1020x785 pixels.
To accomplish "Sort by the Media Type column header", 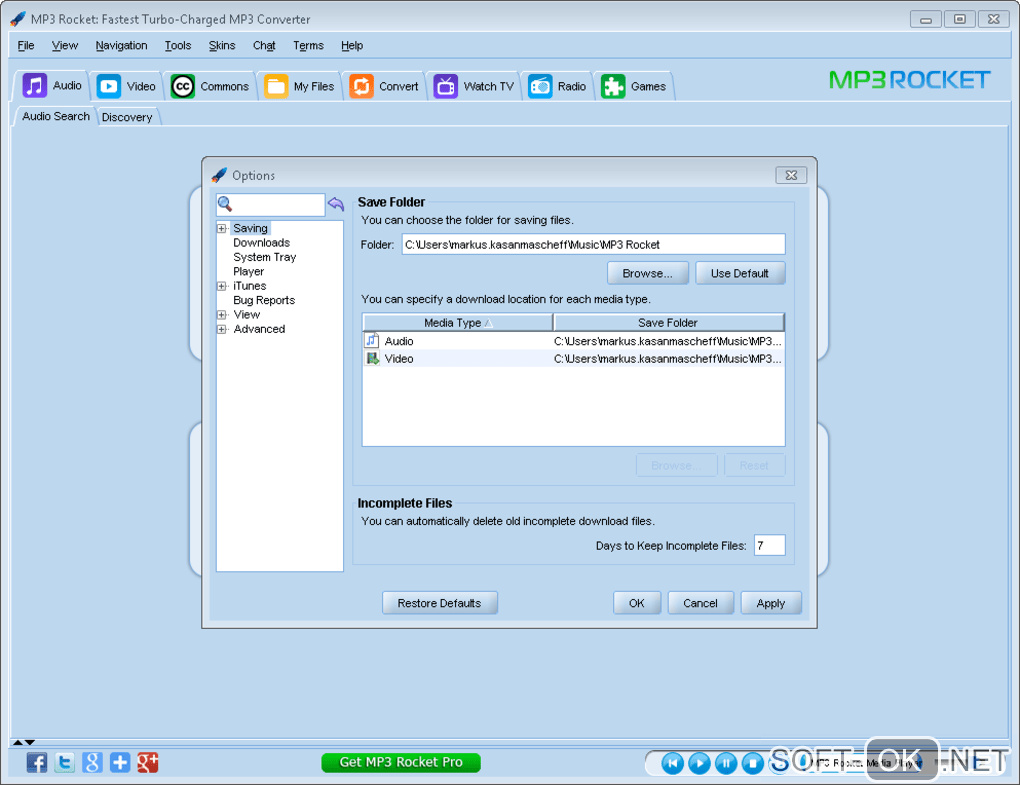I will (457, 323).
